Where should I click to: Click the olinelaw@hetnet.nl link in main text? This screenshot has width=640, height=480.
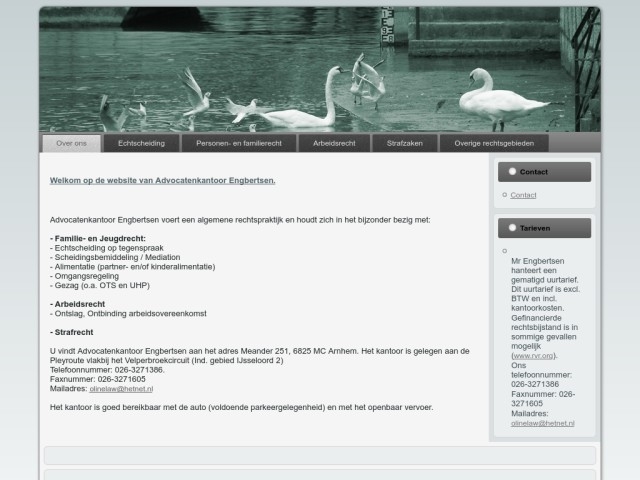(x=121, y=389)
